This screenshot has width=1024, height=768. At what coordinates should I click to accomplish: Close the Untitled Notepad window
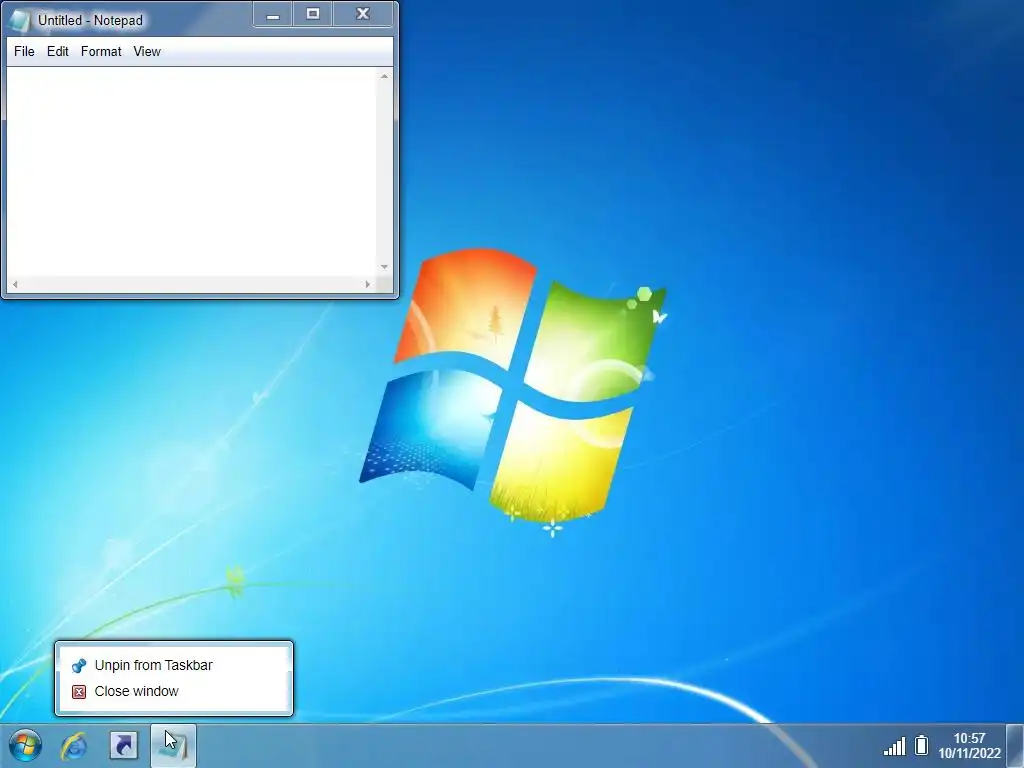click(x=363, y=14)
